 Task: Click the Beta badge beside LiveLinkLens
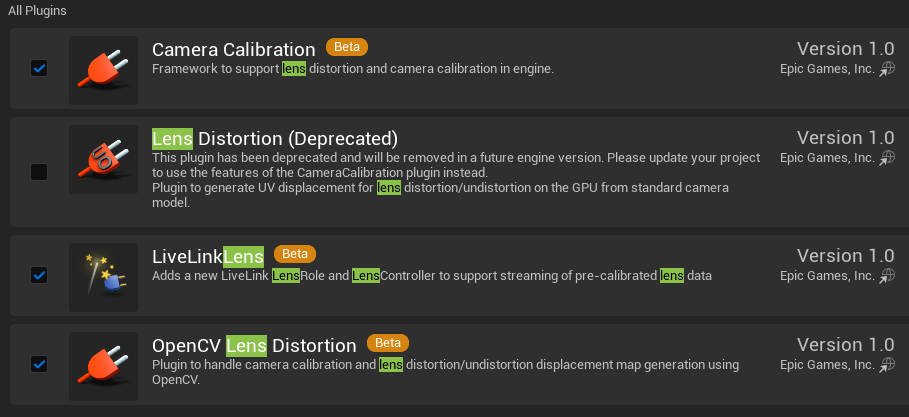coord(294,254)
